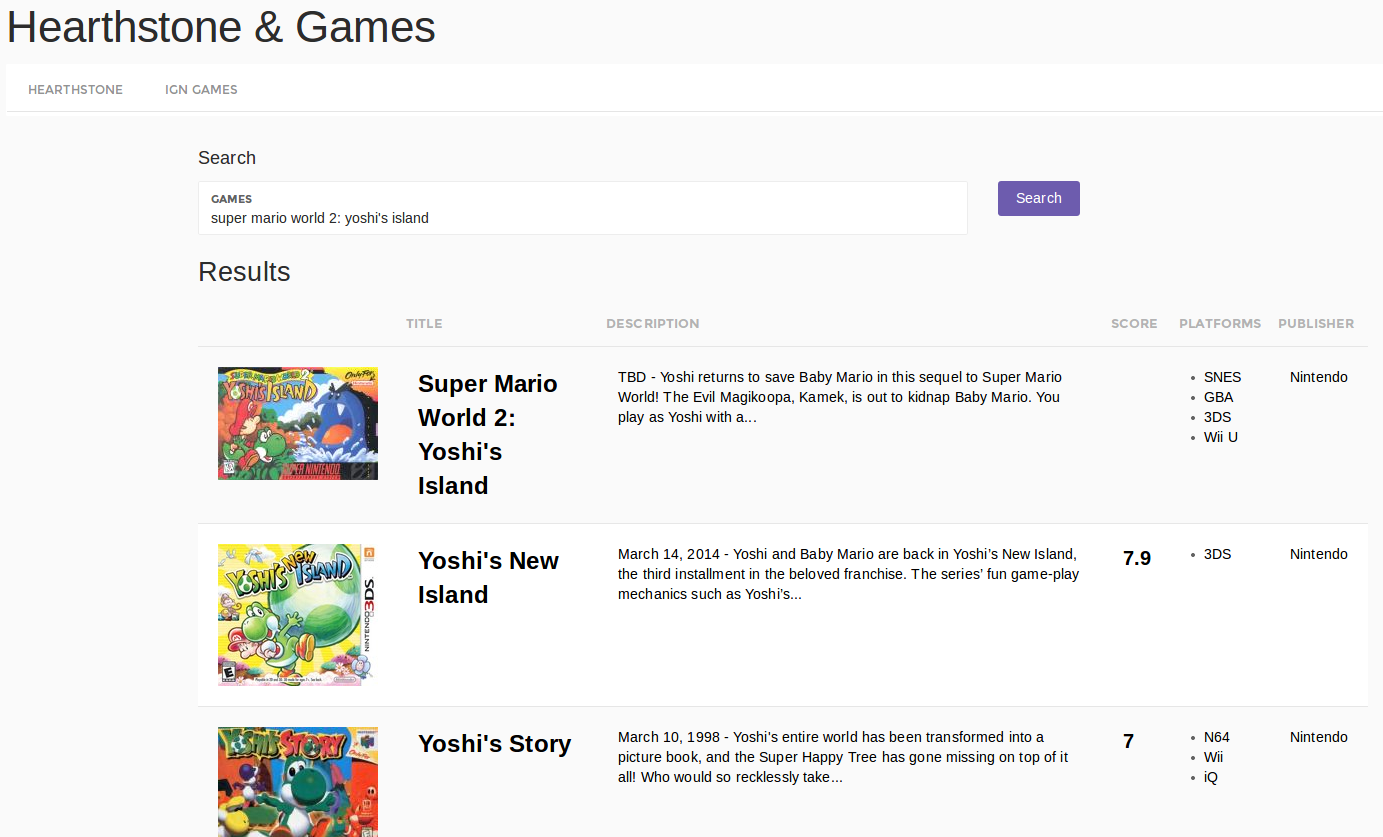Switch to the IGN Games tab
Viewport: 1383px width, 837px height.
pyautogui.click(x=201, y=89)
